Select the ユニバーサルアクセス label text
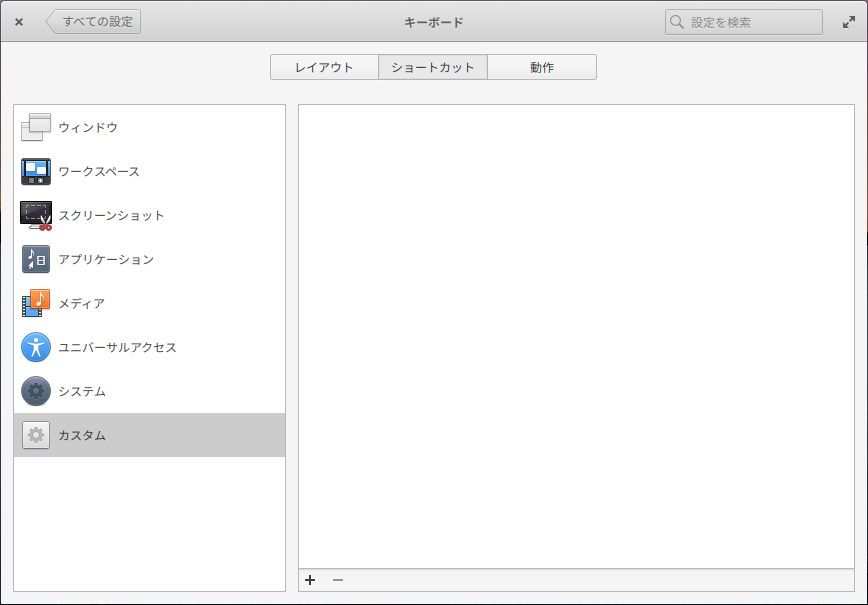Viewport: 868px width, 605px height. click(117, 347)
